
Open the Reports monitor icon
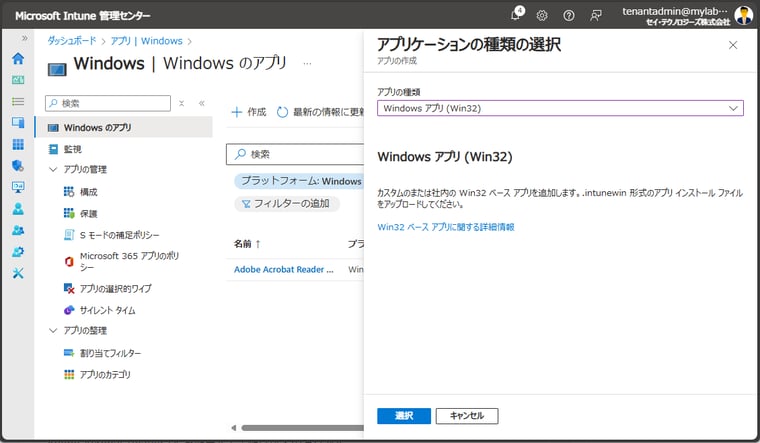click(18, 187)
